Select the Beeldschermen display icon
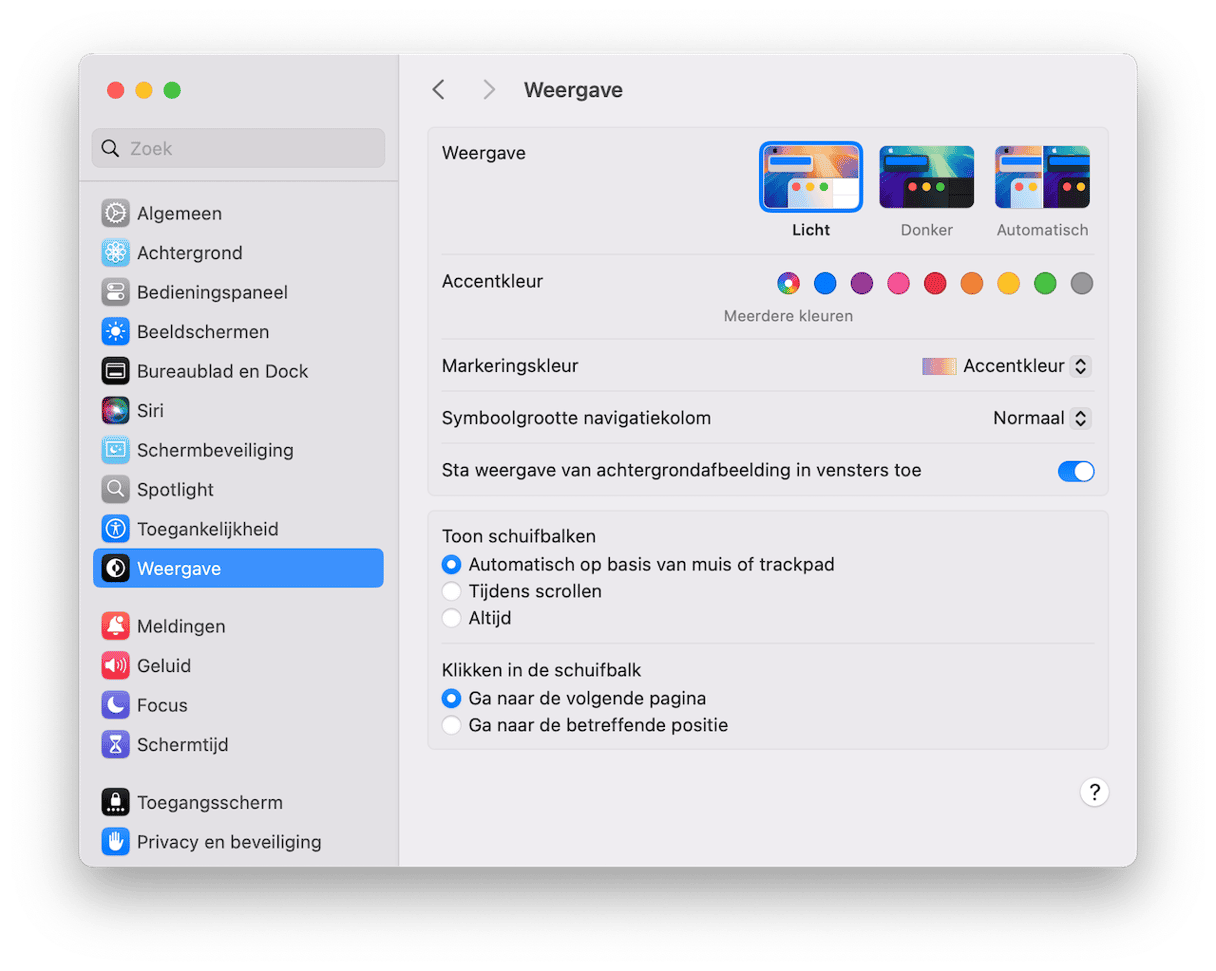1216x971 pixels. [x=116, y=332]
